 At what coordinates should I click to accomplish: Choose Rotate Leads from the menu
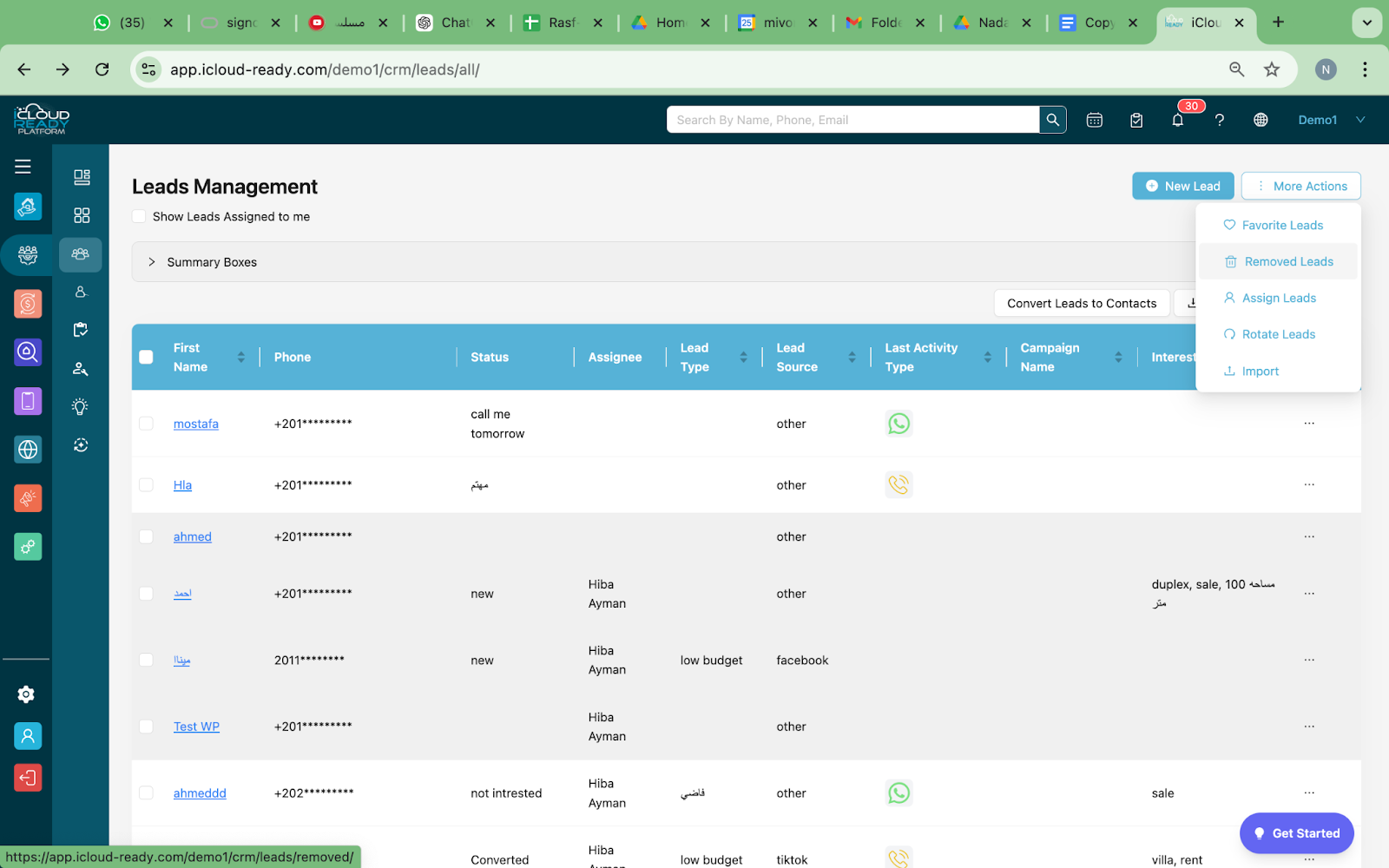pos(1278,335)
